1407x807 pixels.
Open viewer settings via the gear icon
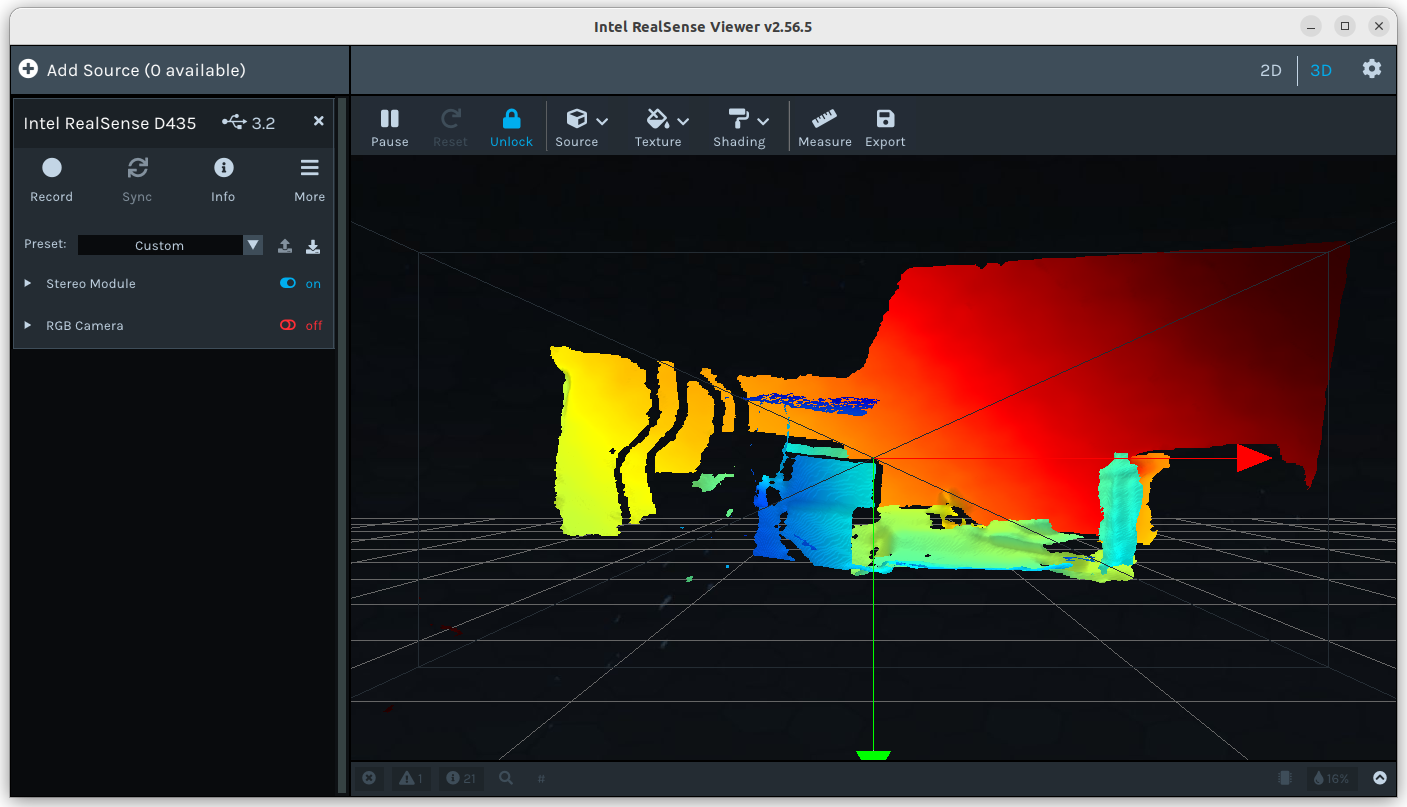pyautogui.click(x=1372, y=69)
